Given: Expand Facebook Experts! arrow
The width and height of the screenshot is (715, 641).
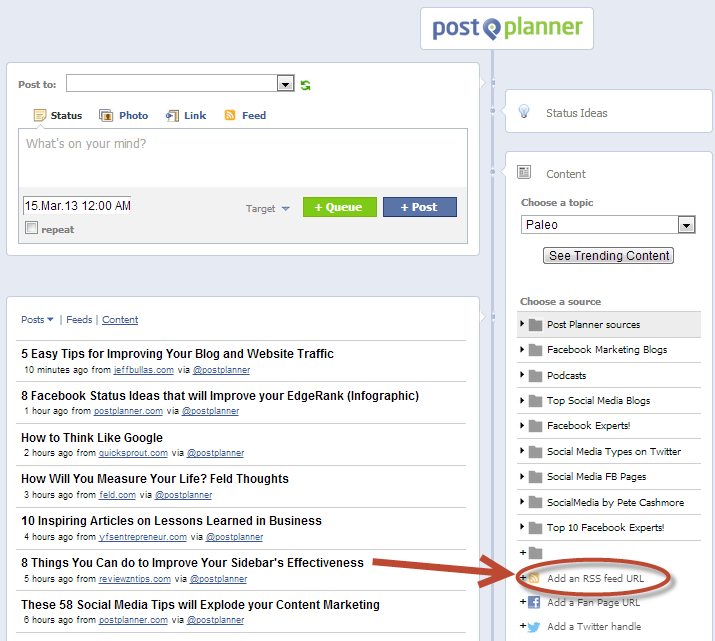Looking at the screenshot, I should (x=522, y=425).
